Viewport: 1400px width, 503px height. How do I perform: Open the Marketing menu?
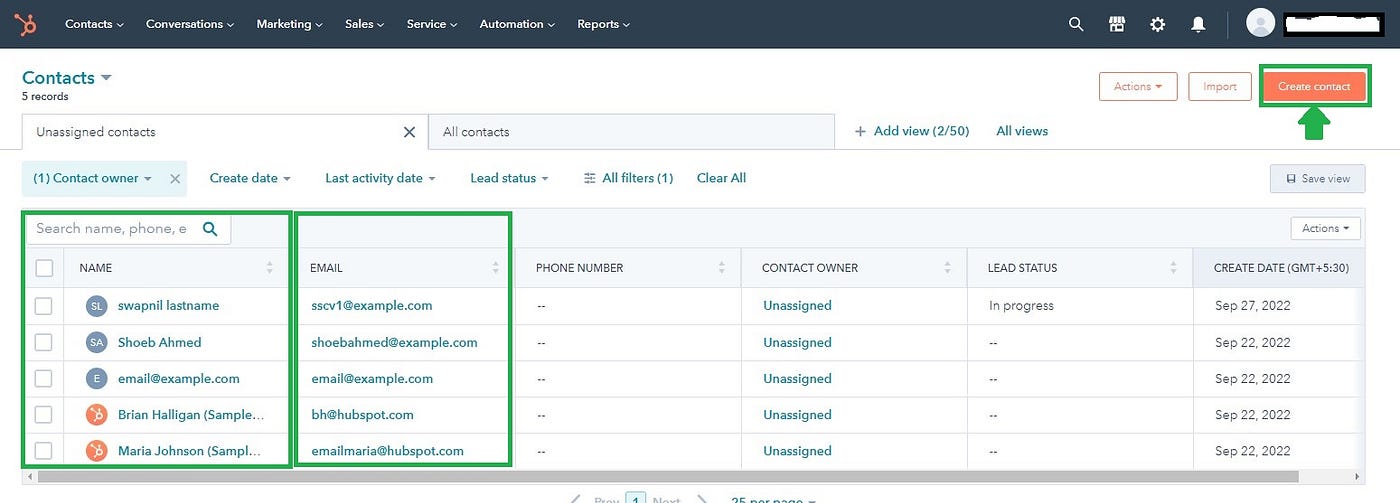coord(289,24)
